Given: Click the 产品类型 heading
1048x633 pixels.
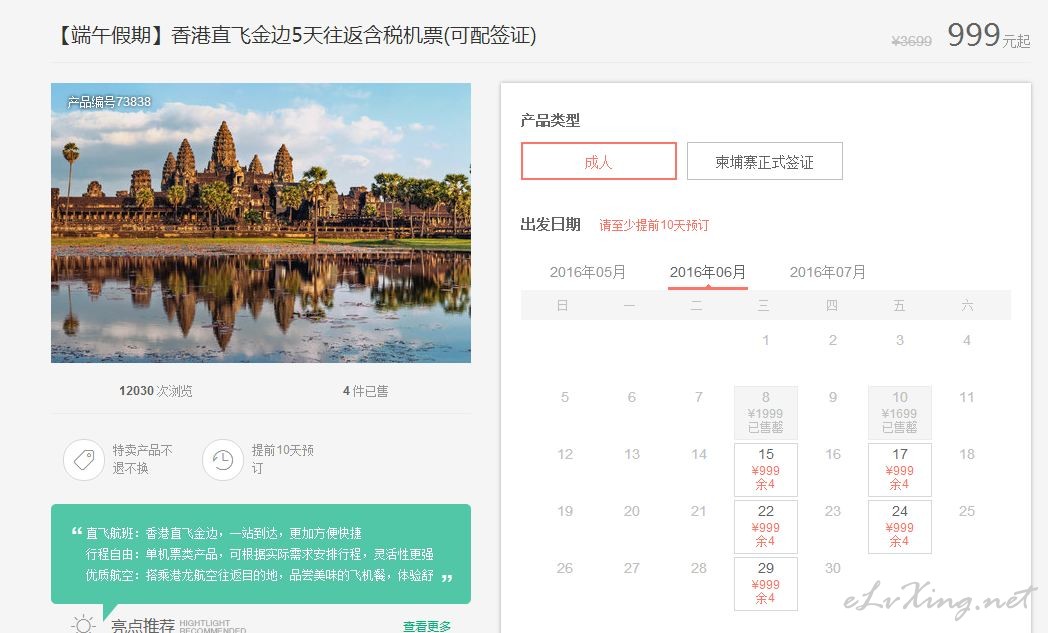Looking at the screenshot, I should tap(550, 120).
